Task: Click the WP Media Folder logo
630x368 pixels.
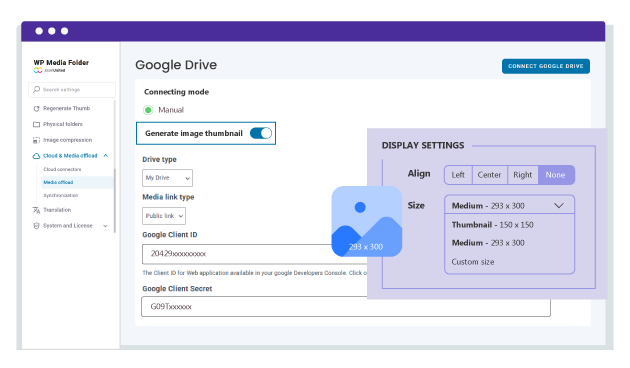Action: pyautogui.click(x=61, y=66)
